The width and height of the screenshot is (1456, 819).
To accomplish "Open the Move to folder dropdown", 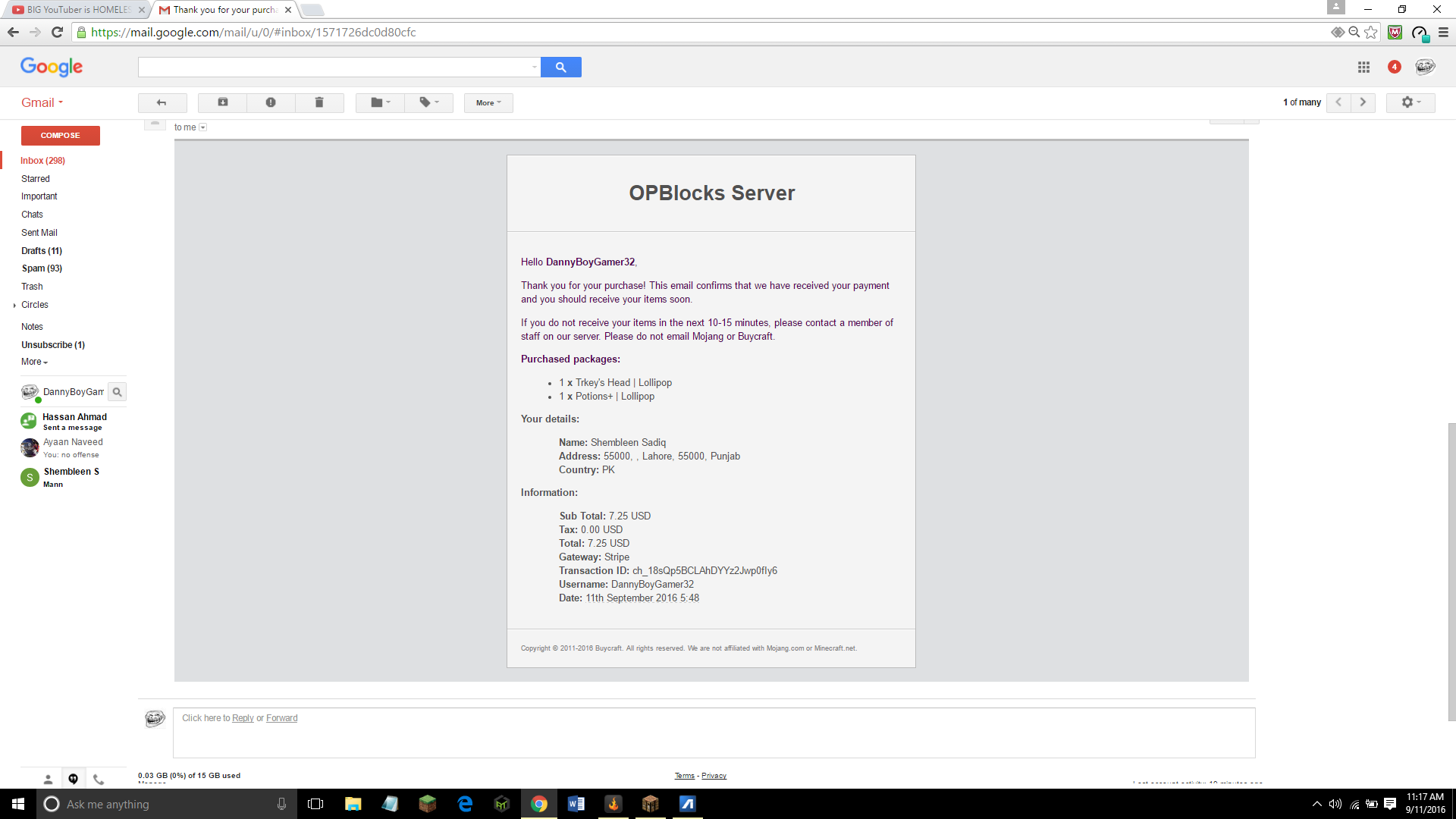I will [380, 102].
